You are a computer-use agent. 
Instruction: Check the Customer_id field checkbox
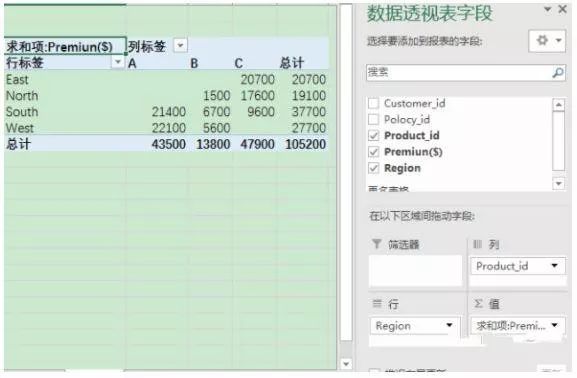point(374,103)
